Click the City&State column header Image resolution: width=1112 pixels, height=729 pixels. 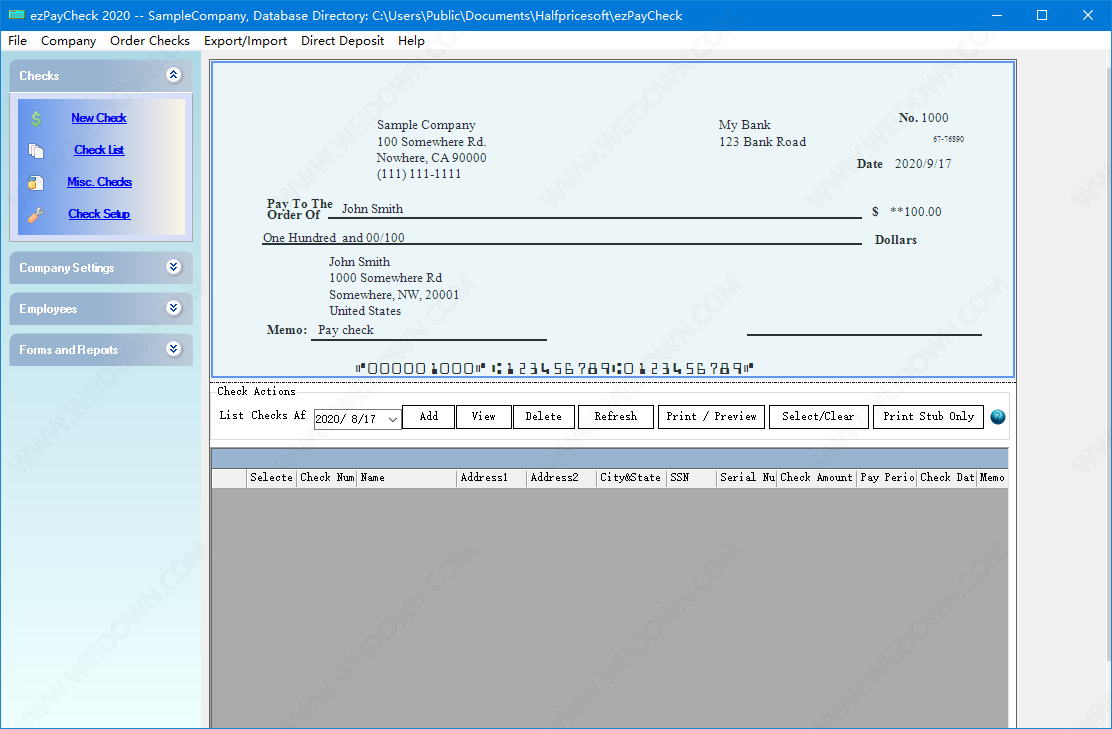pyautogui.click(x=631, y=478)
